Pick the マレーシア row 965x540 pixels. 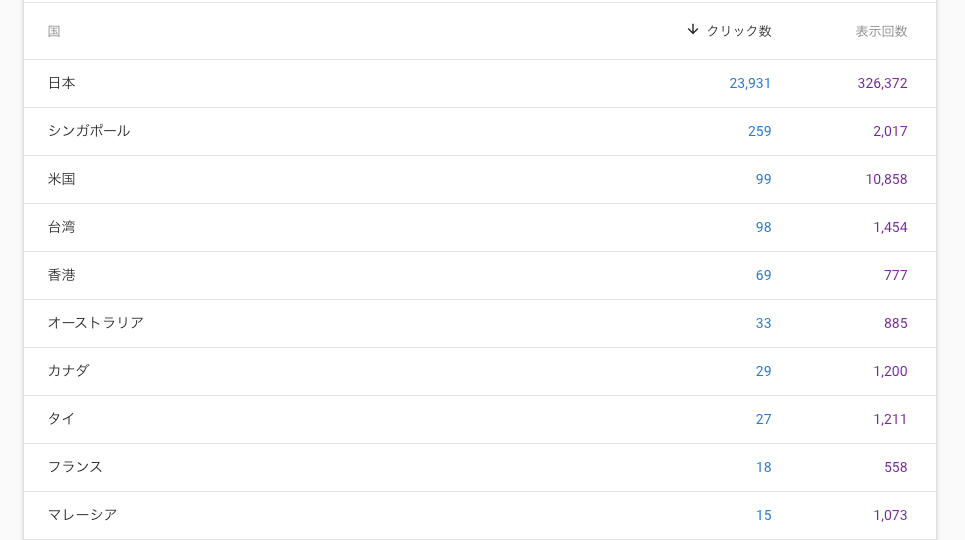tap(83, 515)
